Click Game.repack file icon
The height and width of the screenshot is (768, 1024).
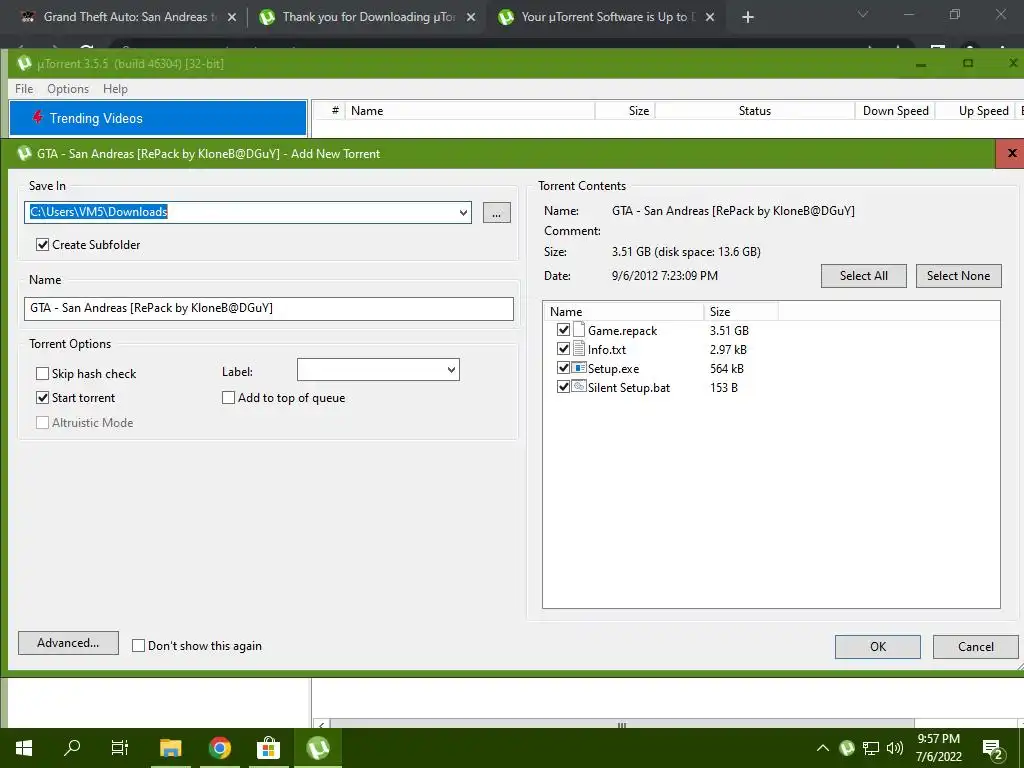pos(579,330)
